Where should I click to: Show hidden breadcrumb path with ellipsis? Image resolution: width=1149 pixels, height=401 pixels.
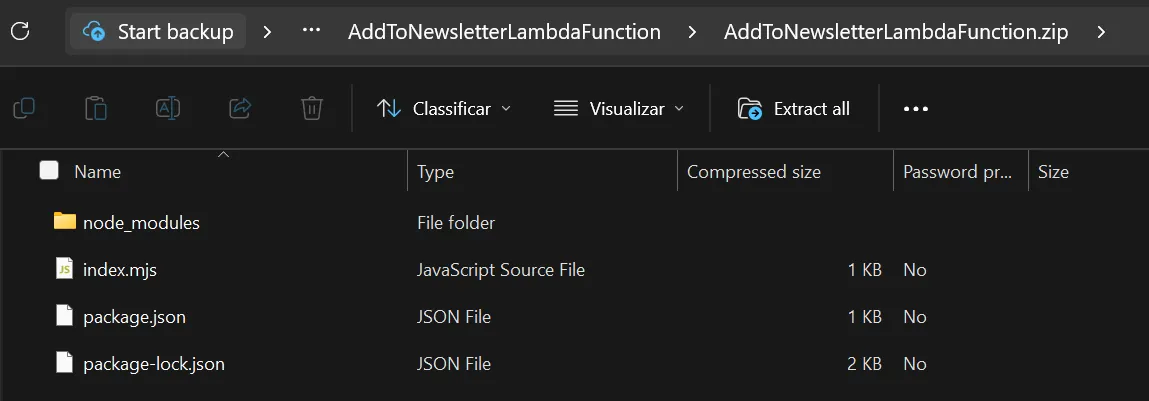coord(311,31)
